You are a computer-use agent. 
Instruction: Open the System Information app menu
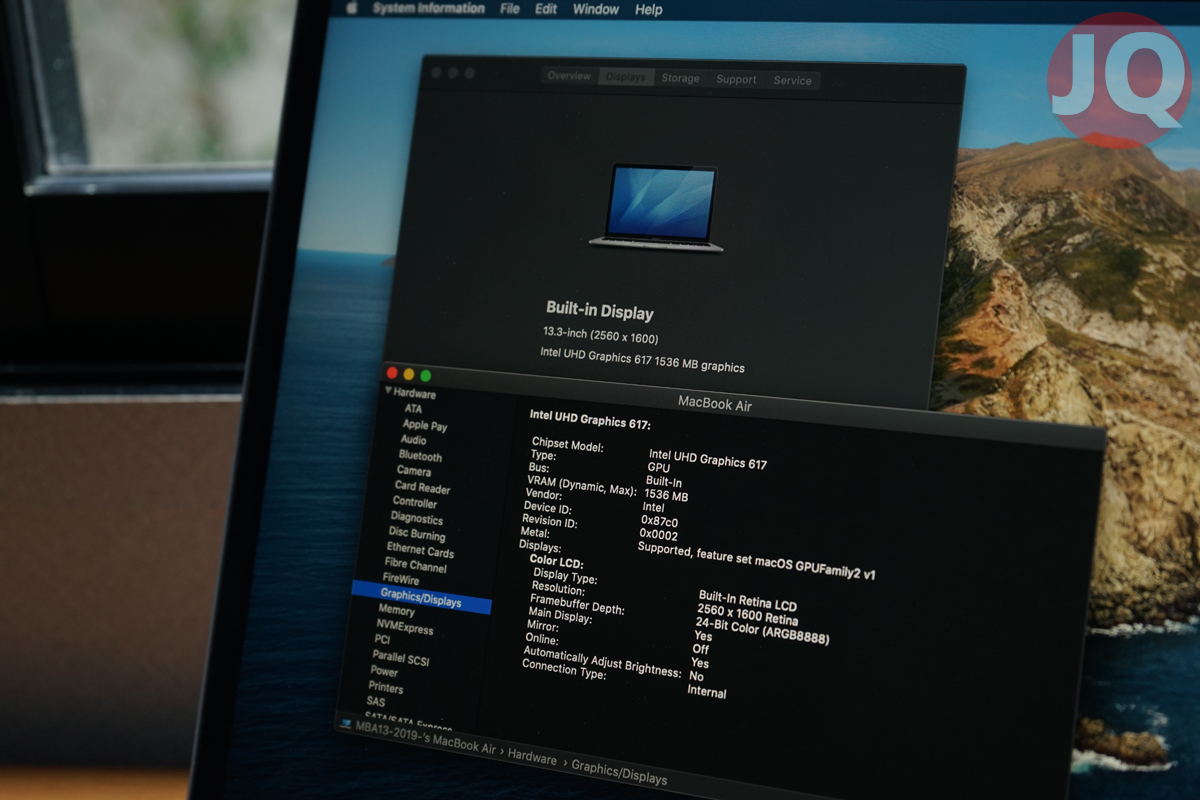pos(429,8)
